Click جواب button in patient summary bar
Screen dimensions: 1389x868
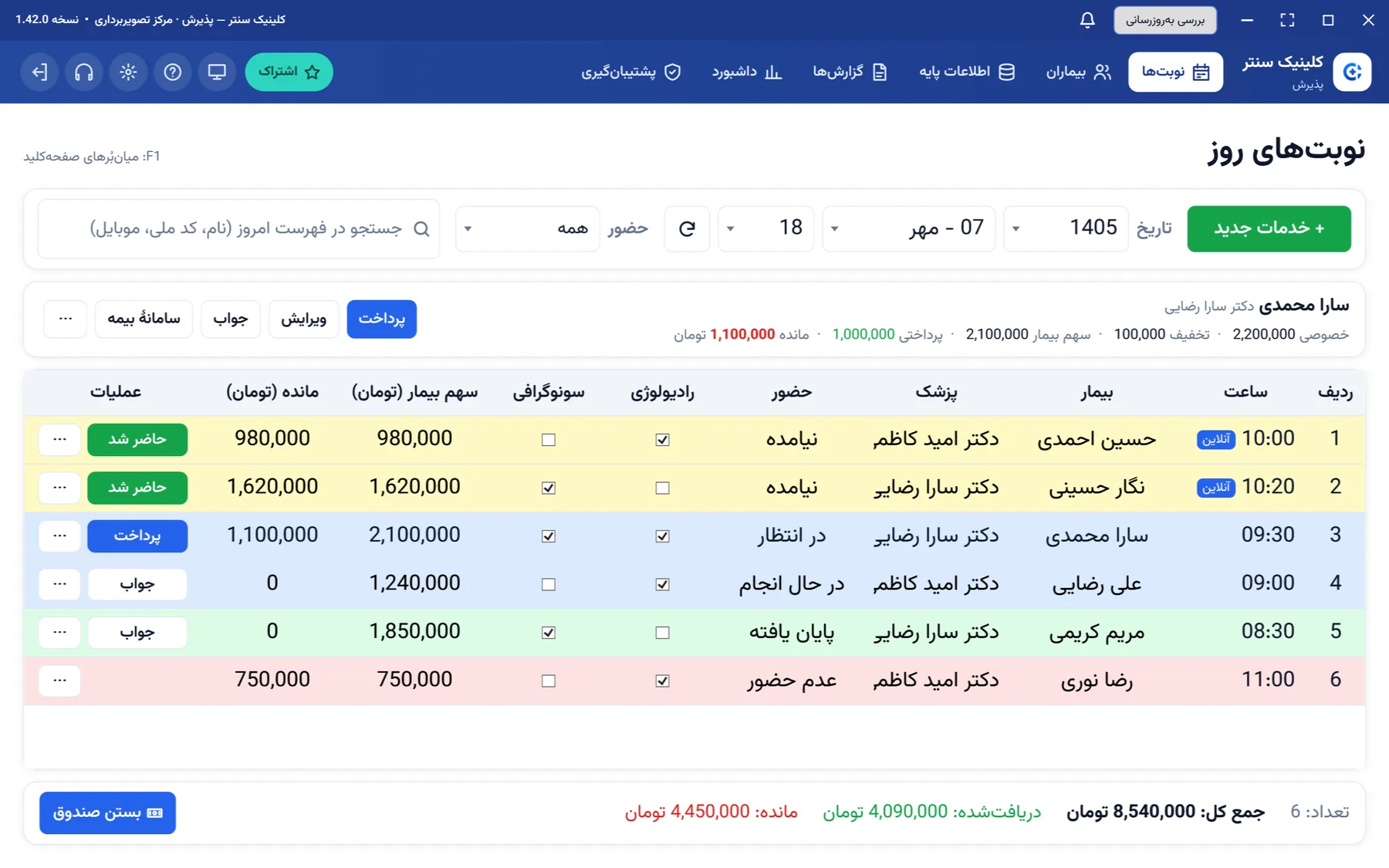tap(231, 319)
